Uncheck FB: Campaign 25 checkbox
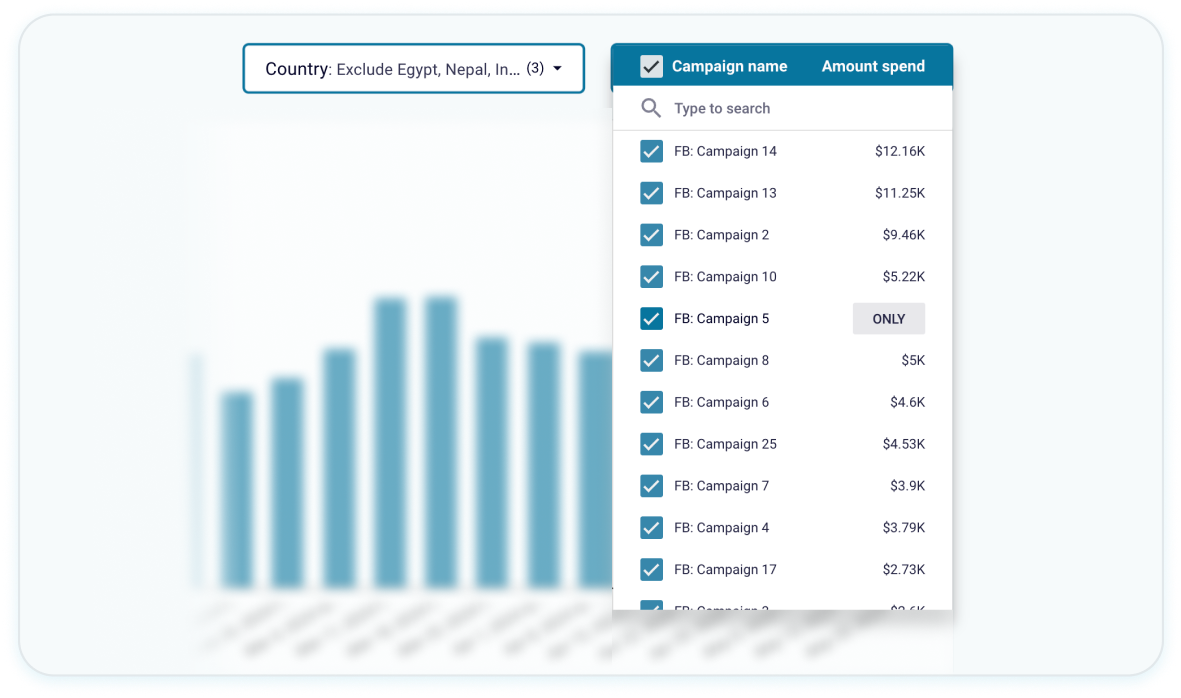 [651, 444]
